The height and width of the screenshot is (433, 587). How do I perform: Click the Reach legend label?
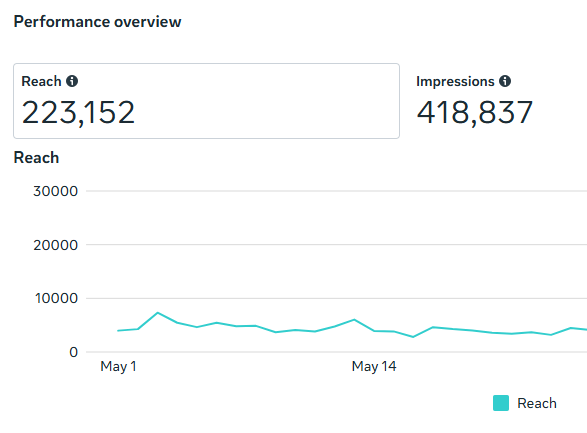[536, 403]
